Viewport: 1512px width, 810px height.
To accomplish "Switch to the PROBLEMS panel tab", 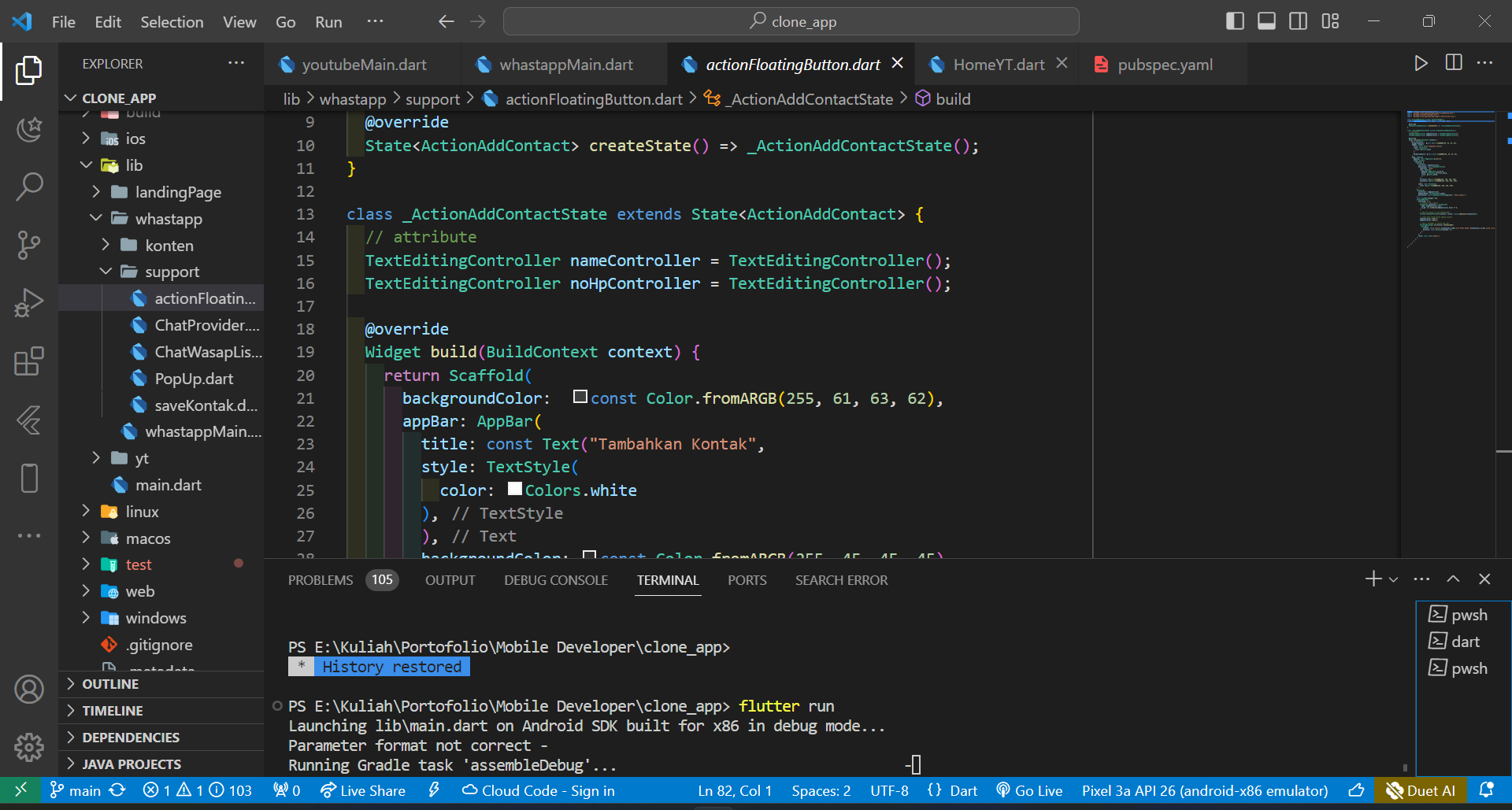I will [343, 580].
